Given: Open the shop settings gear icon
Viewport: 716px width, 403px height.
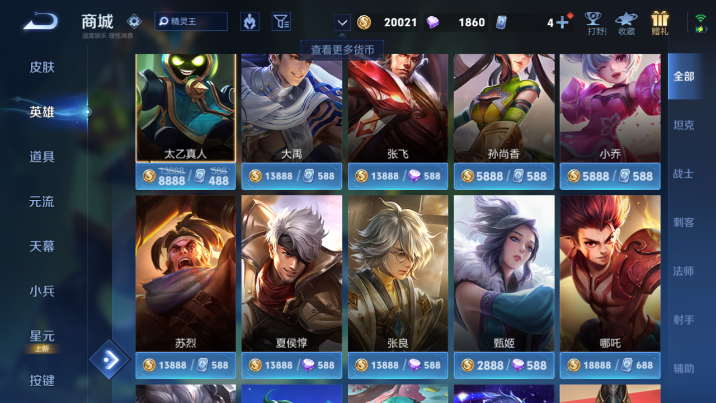Looking at the screenshot, I should [x=134, y=21].
